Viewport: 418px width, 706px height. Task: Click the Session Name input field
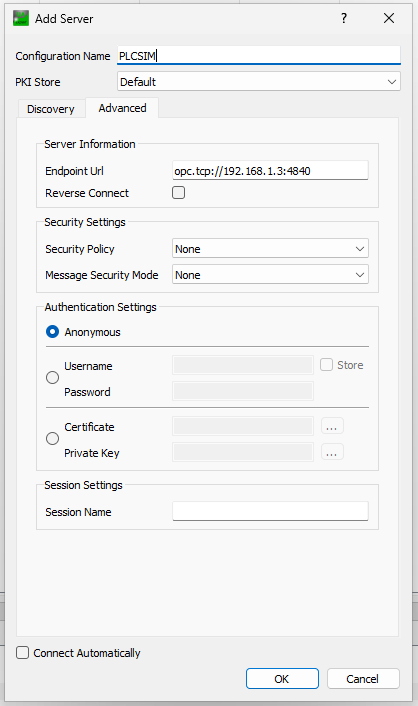click(270, 511)
